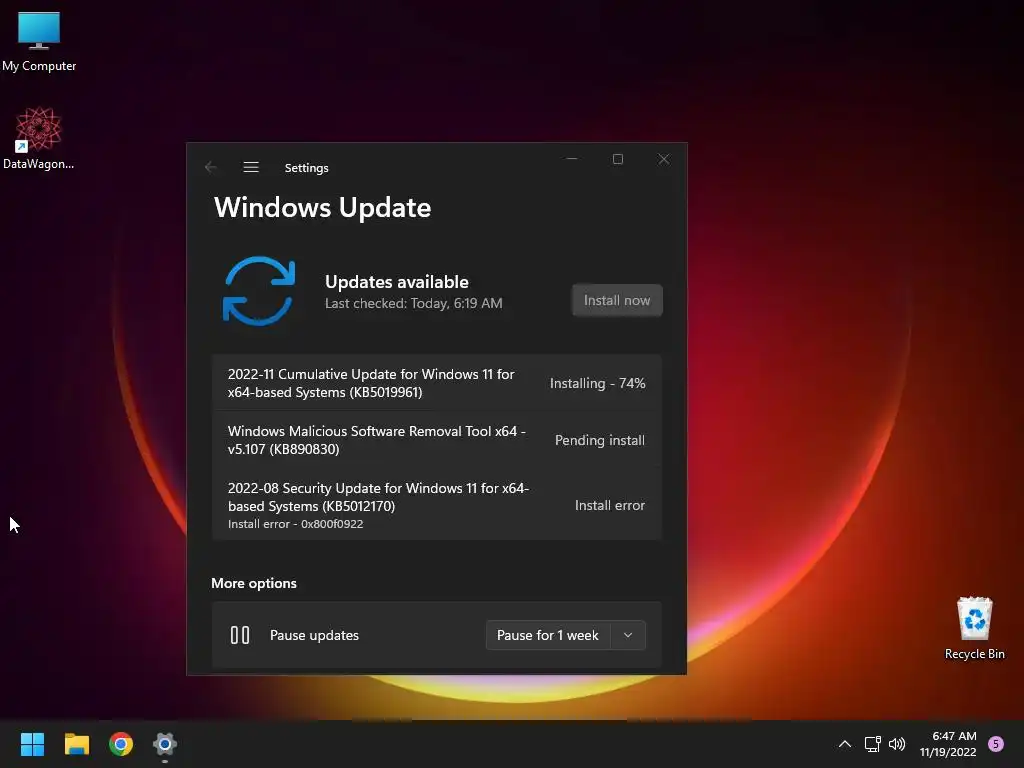This screenshot has width=1024, height=768.
Task: Click the Install error - 0x800f0922 text
Action: 295,524
